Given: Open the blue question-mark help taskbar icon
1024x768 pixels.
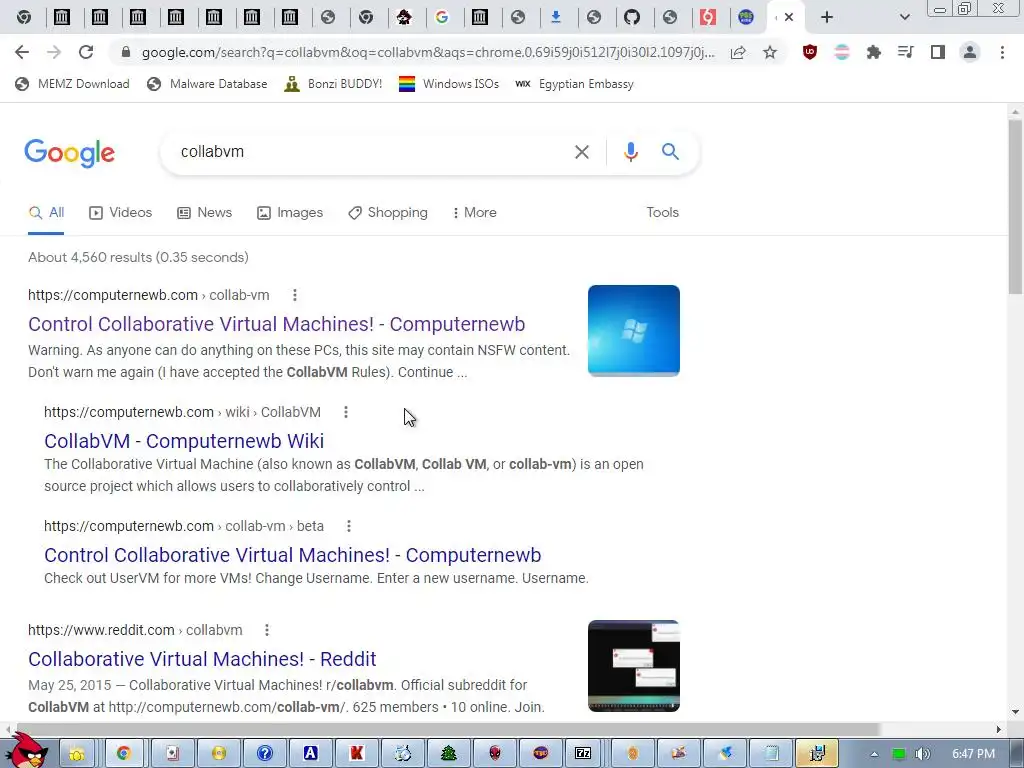Looking at the screenshot, I should point(264,754).
